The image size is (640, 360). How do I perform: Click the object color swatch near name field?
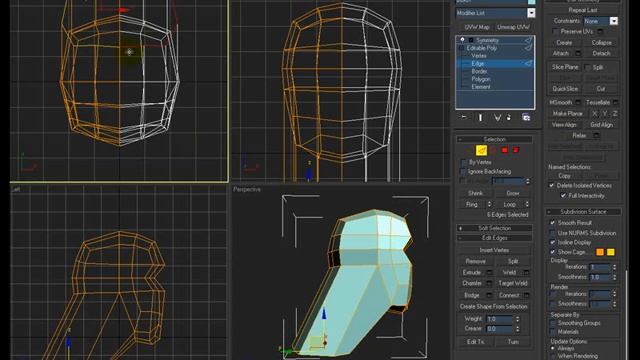(x=531, y=2)
